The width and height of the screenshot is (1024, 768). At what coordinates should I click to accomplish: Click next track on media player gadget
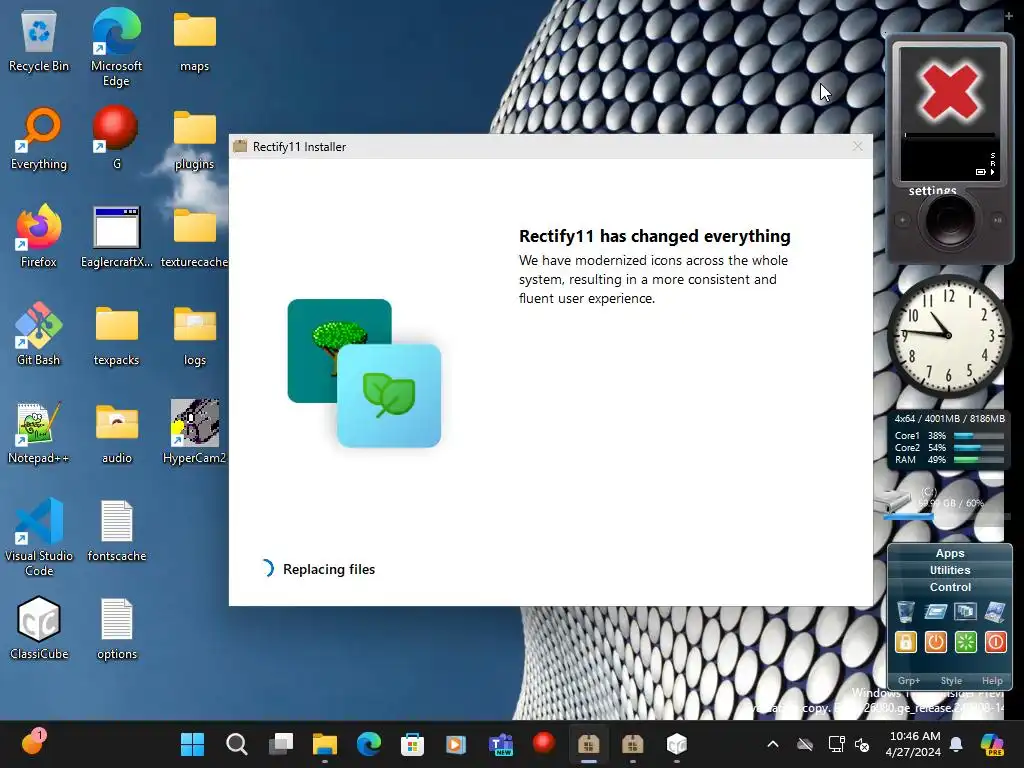coord(997,220)
